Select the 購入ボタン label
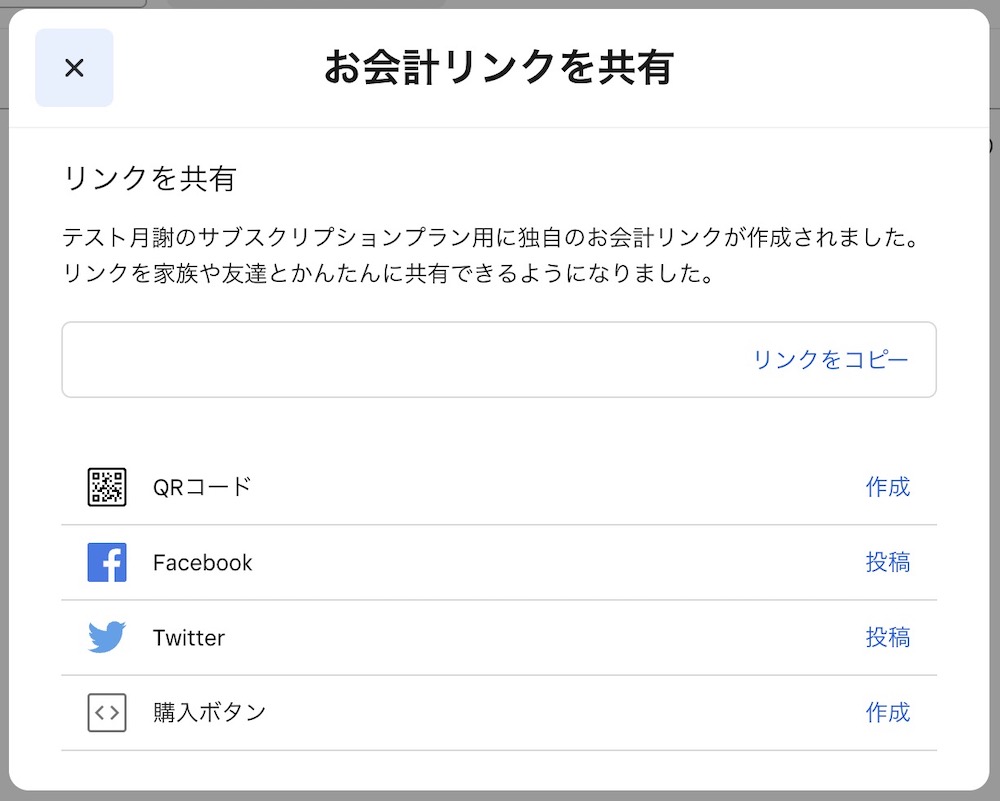1000x801 pixels. (209, 712)
